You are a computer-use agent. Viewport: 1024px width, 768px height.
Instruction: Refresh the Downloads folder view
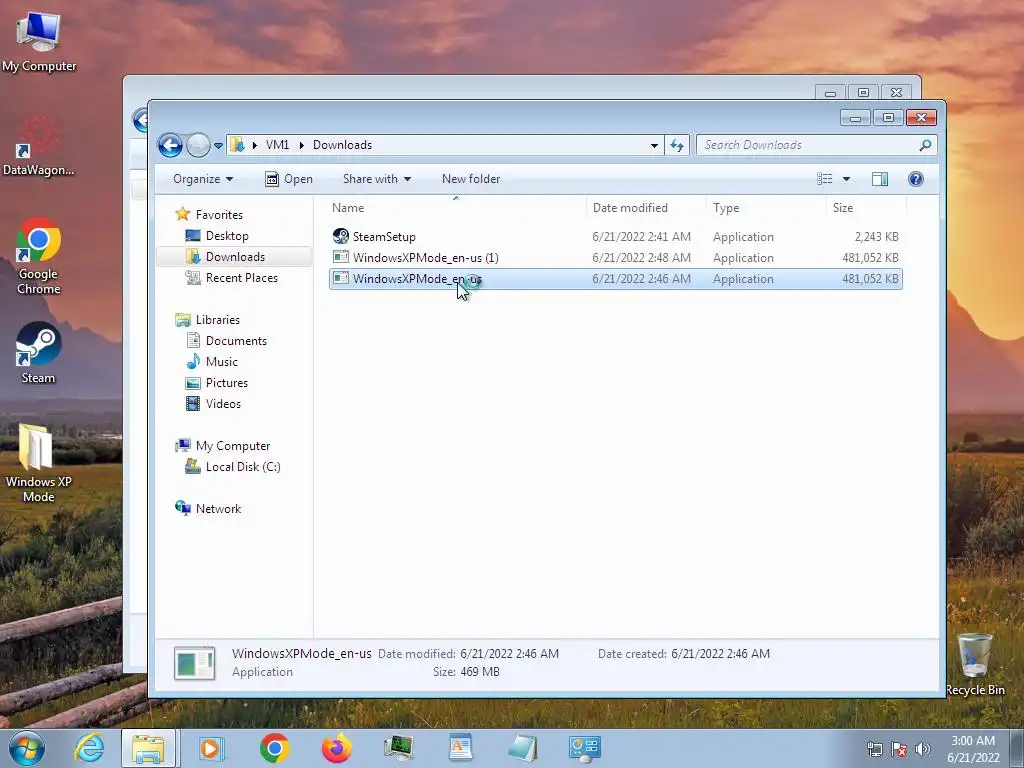(677, 145)
